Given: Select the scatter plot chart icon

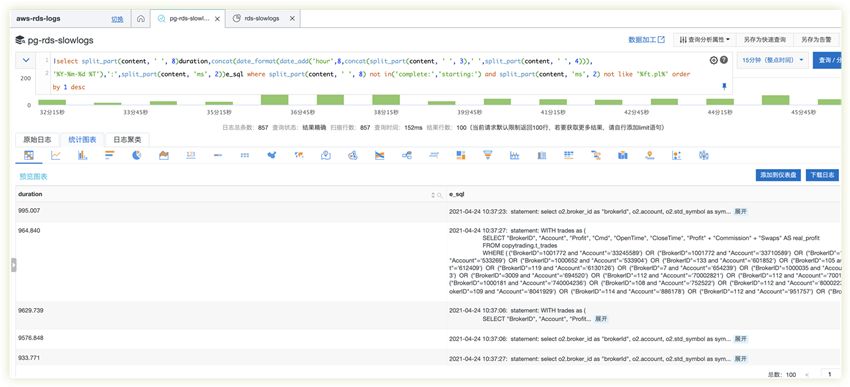Looking at the screenshot, I should [676, 156].
